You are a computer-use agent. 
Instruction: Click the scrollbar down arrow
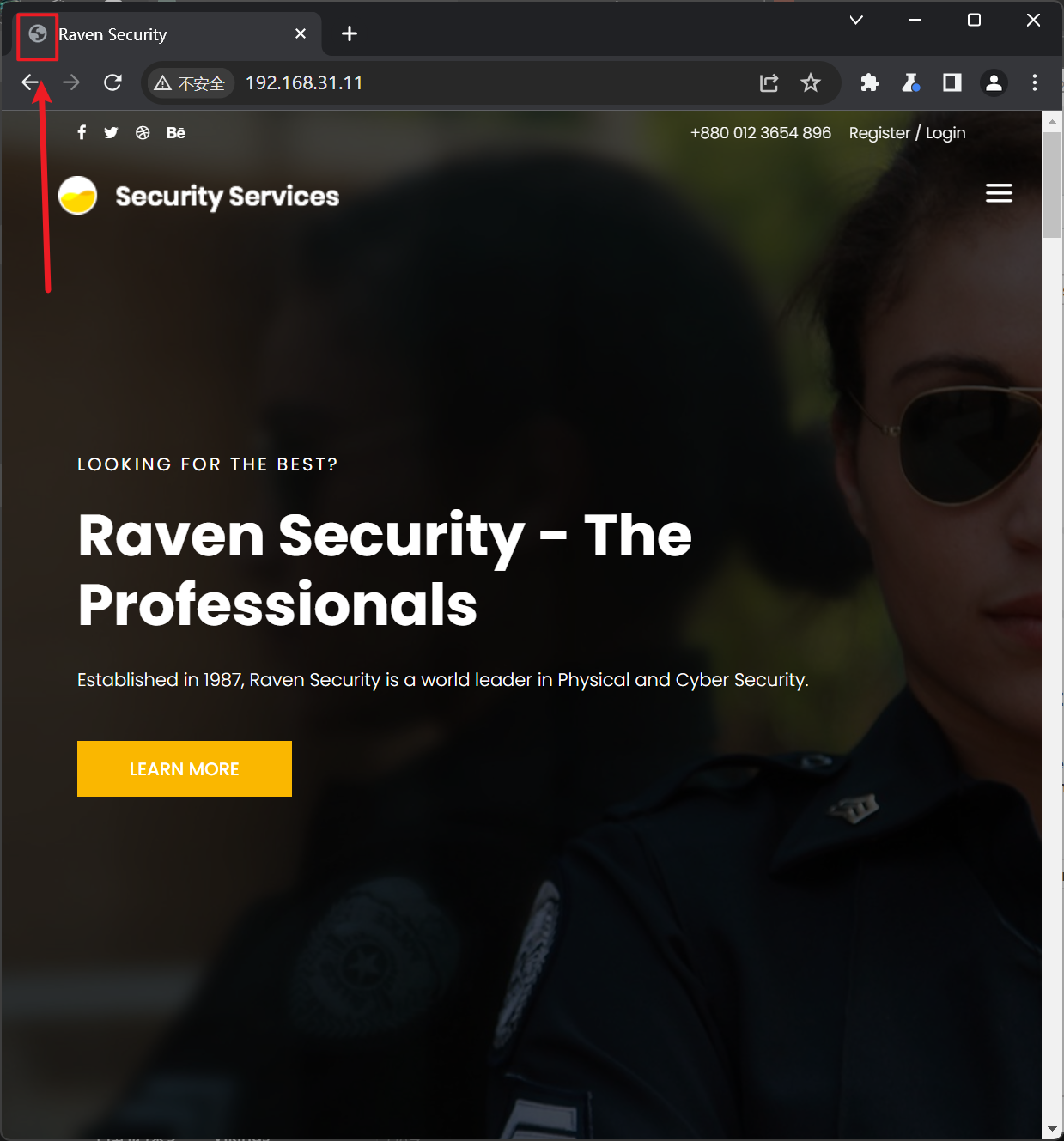point(1052,1129)
